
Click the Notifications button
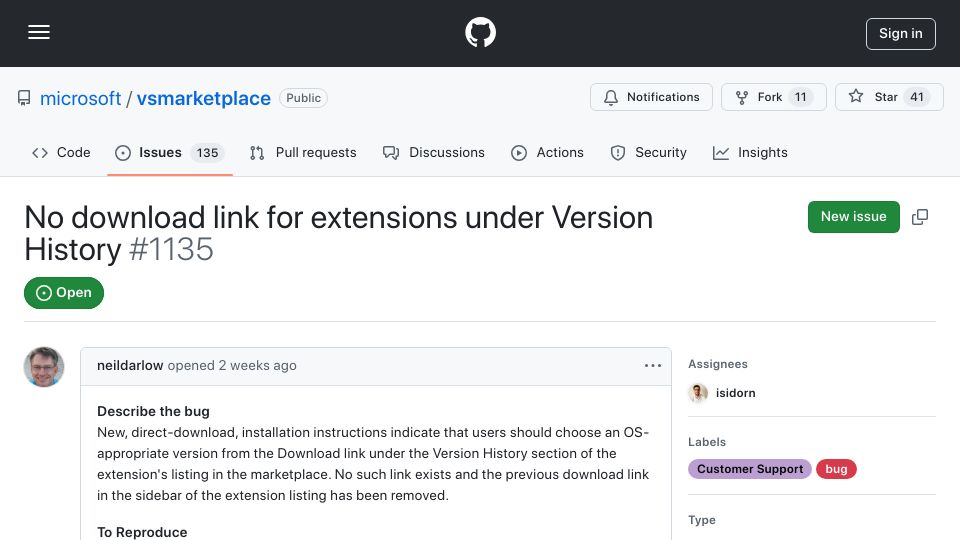[651, 97]
